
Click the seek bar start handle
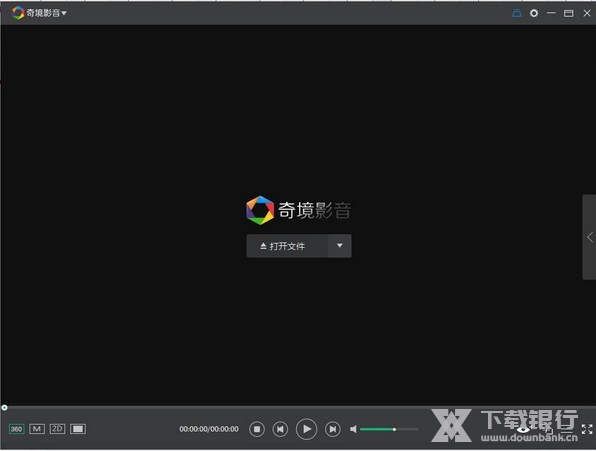pos(4,408)
